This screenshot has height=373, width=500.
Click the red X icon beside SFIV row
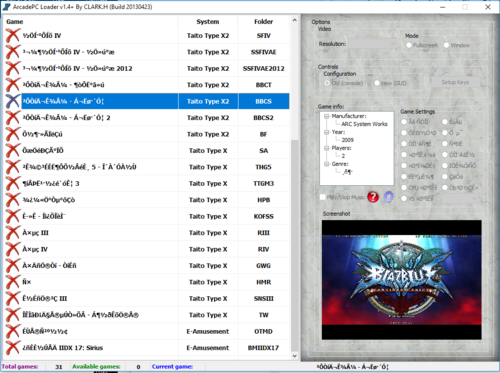(13, 36)
